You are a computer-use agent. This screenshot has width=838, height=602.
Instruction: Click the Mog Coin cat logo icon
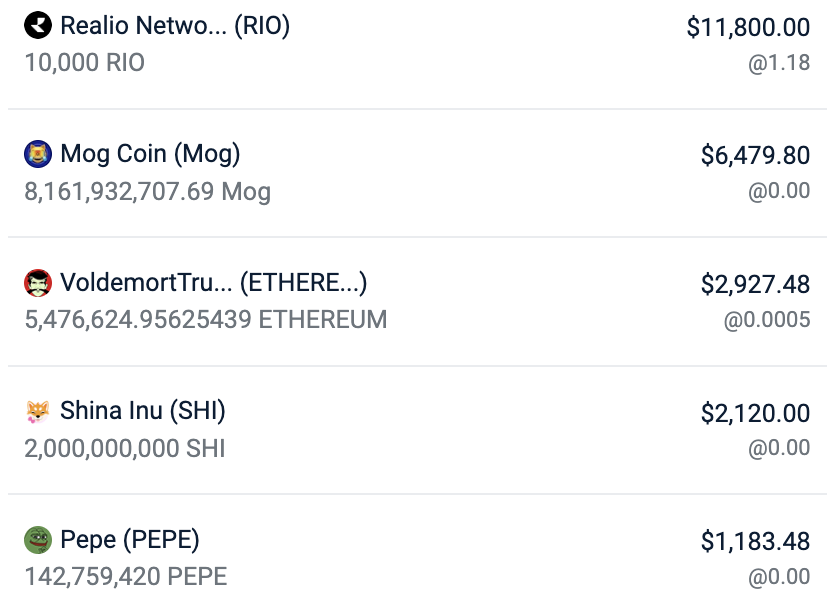tap(37, 154)
